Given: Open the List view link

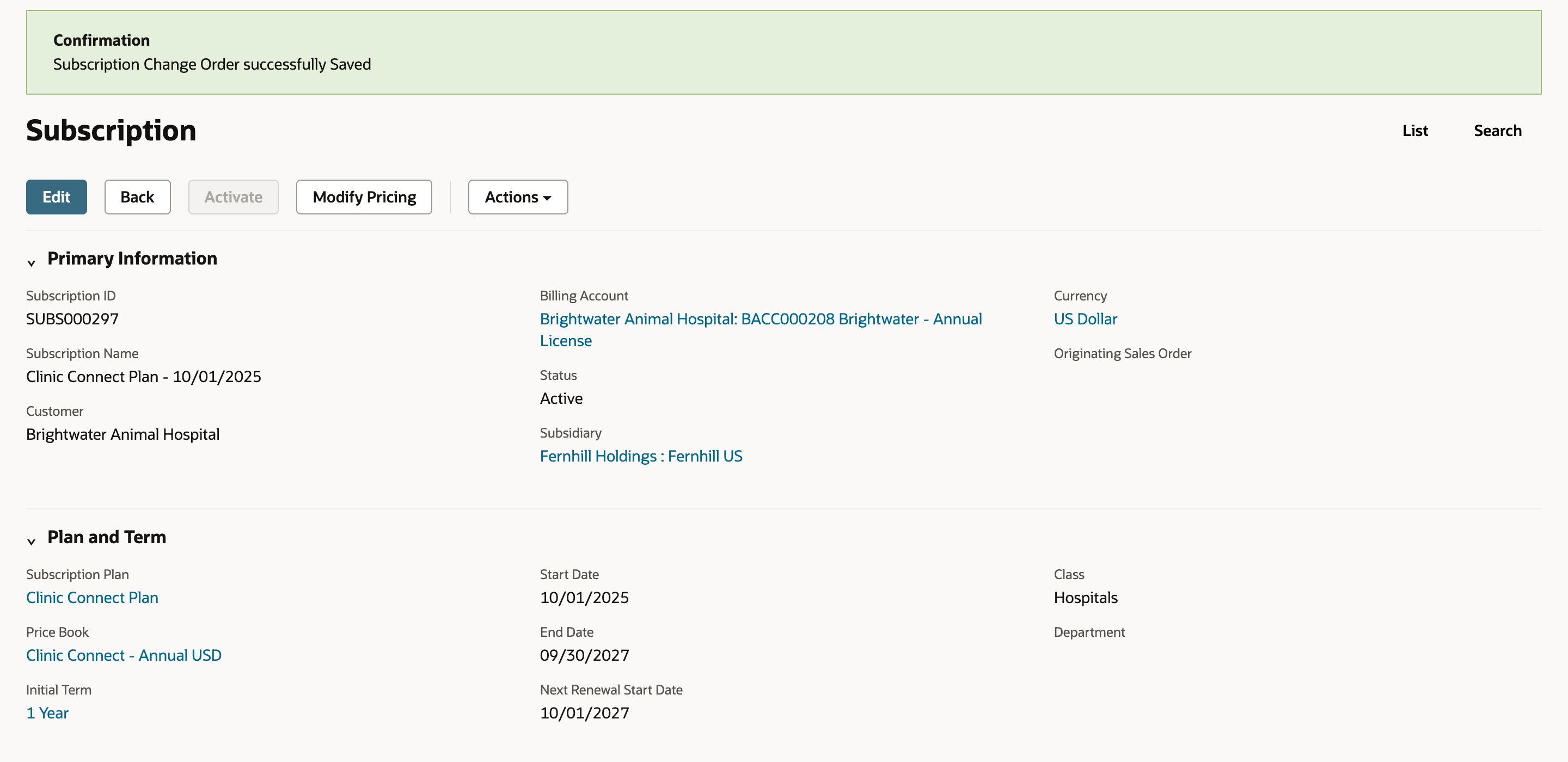Looking at the screenshot, I should [x=1414, y=130].
